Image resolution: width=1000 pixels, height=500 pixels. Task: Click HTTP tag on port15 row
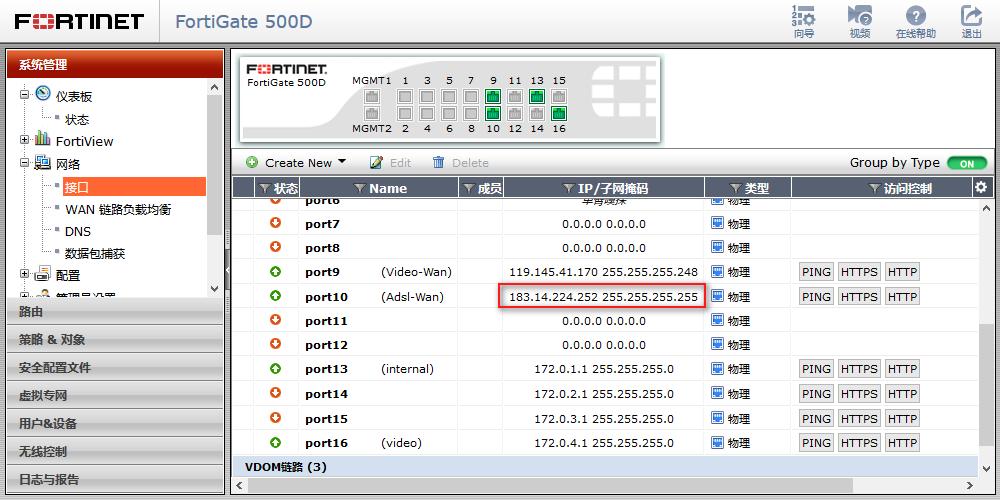coord(902,418)
